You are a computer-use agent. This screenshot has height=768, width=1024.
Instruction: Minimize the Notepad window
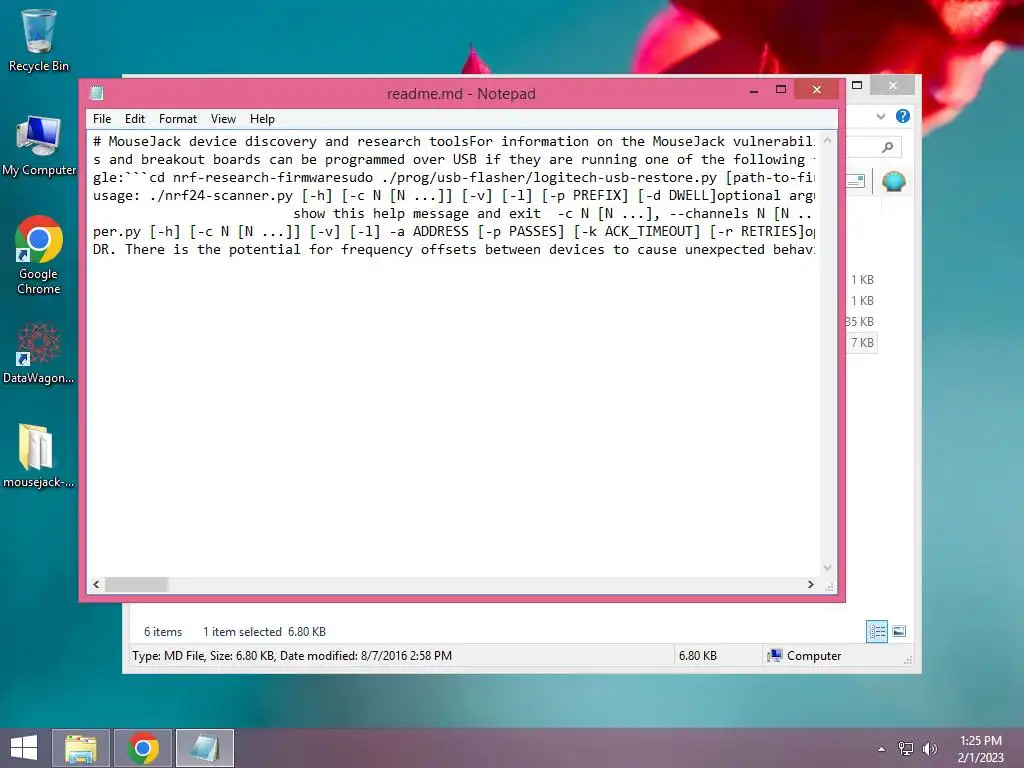[754, 90]
